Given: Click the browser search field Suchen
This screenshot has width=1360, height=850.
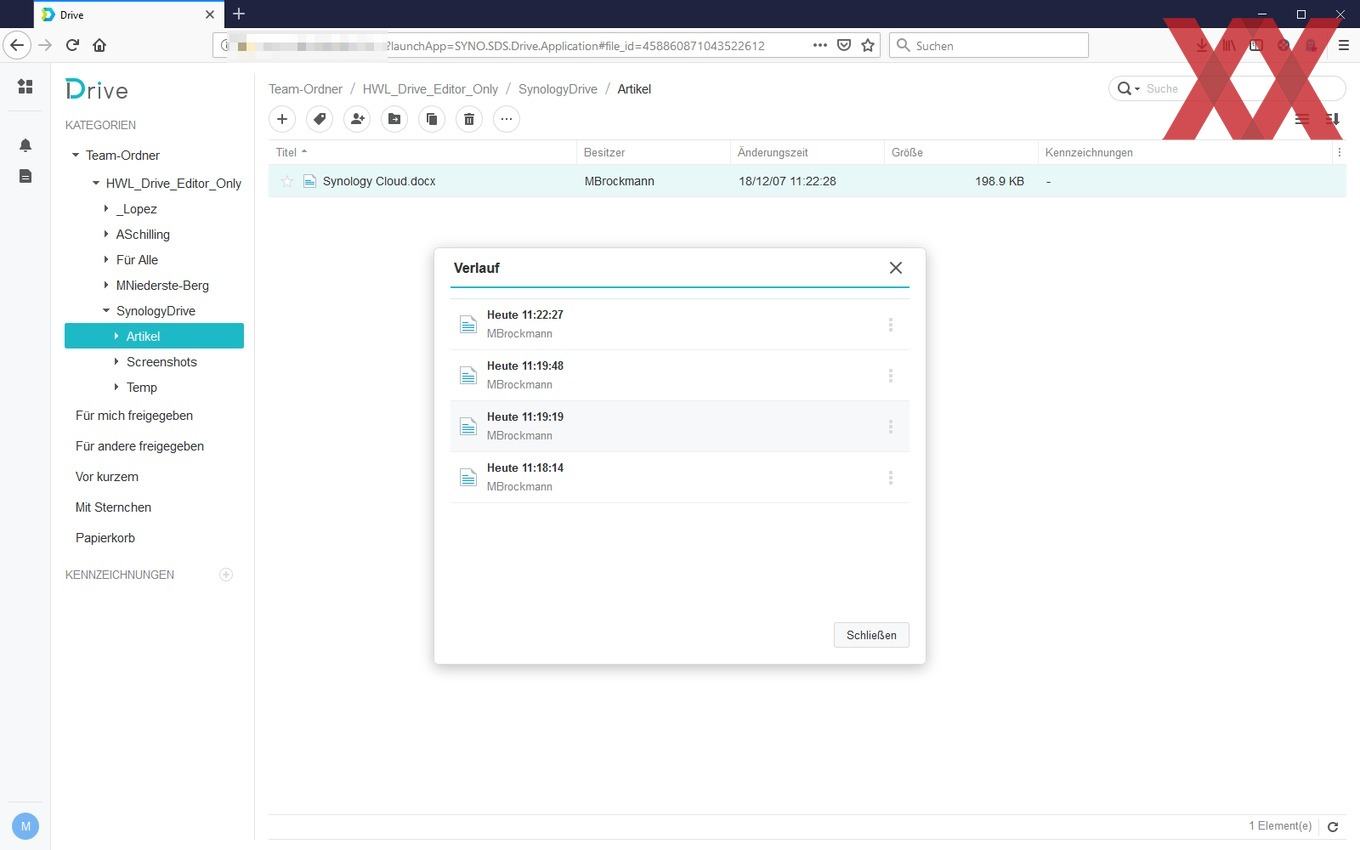Looking at the screenshot, I should (x=988, y=45).
